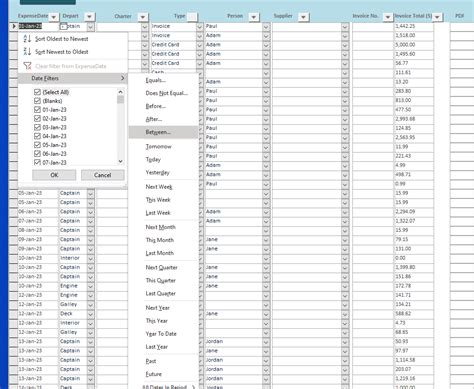Uncheck 06-Jan-23 in filter list

pyautogui.click(x=37, y=154)
